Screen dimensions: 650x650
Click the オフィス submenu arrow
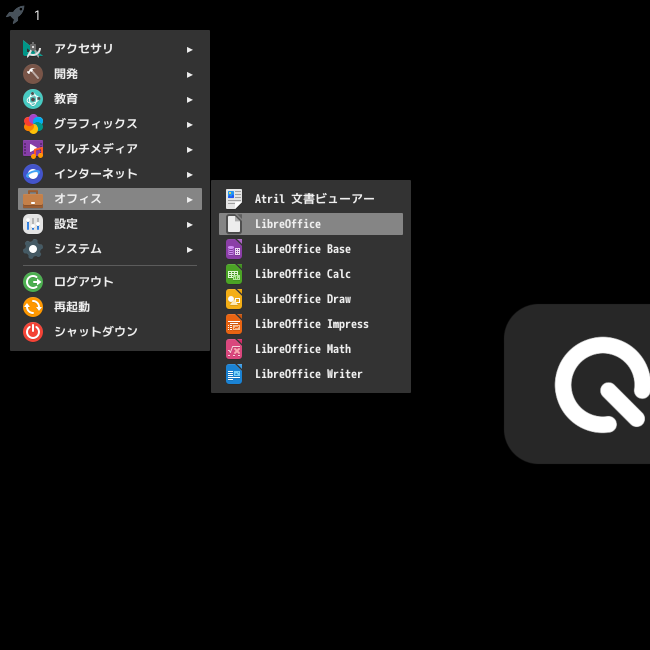tap(189, 199)
